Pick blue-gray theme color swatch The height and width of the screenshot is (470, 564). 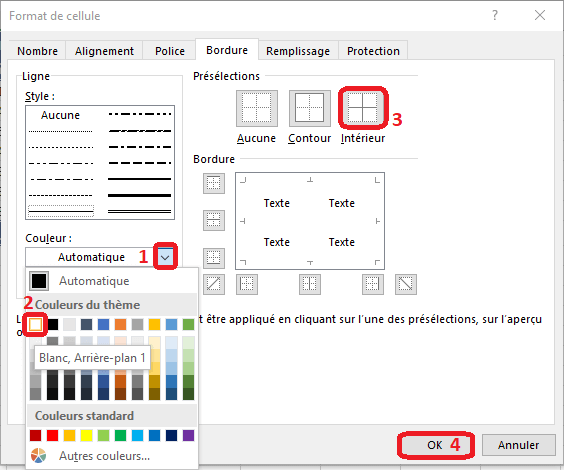[86, 324]
